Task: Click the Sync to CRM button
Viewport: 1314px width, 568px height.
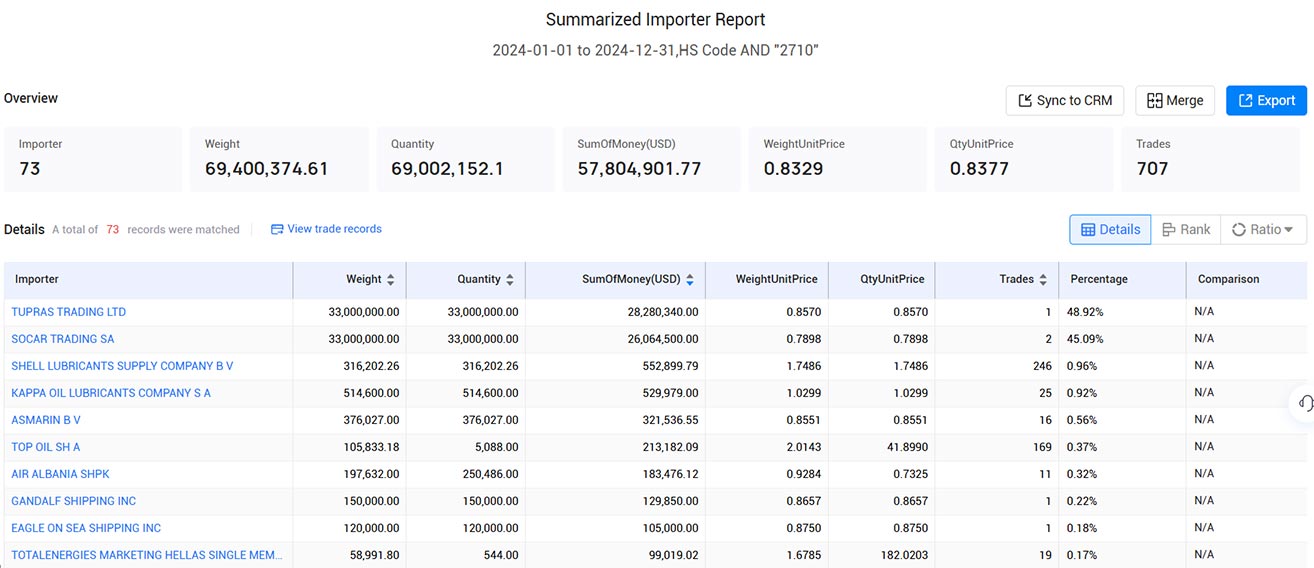Action: (x=1065, y=101)
